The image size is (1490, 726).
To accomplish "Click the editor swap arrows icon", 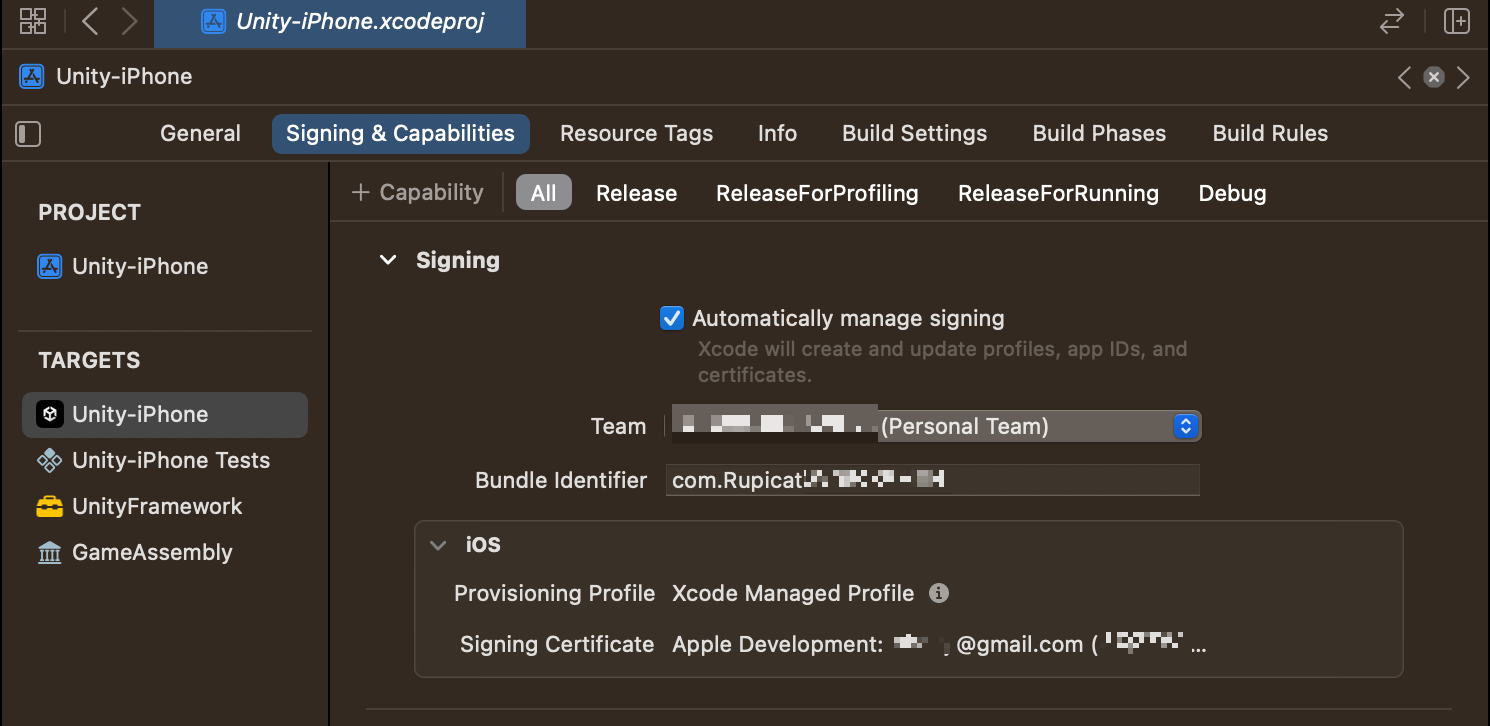I will click(x=1392, y=22).
